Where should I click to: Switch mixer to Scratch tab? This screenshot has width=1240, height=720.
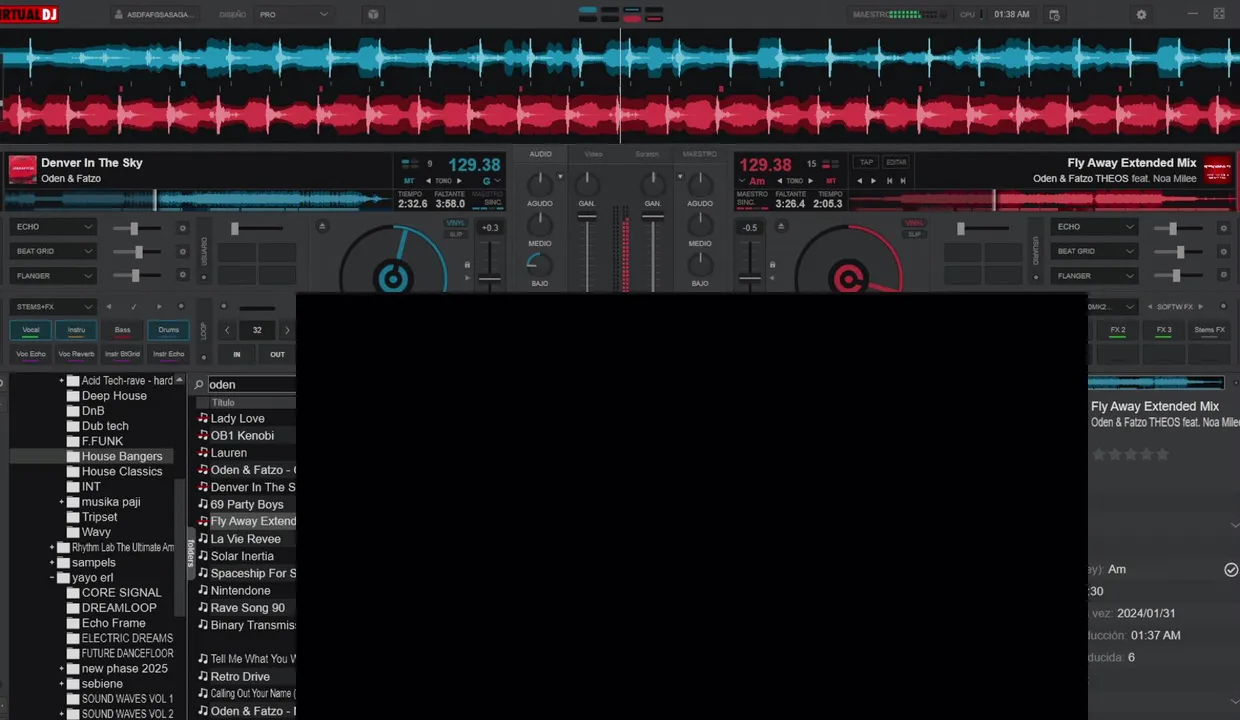pos(647,154)
